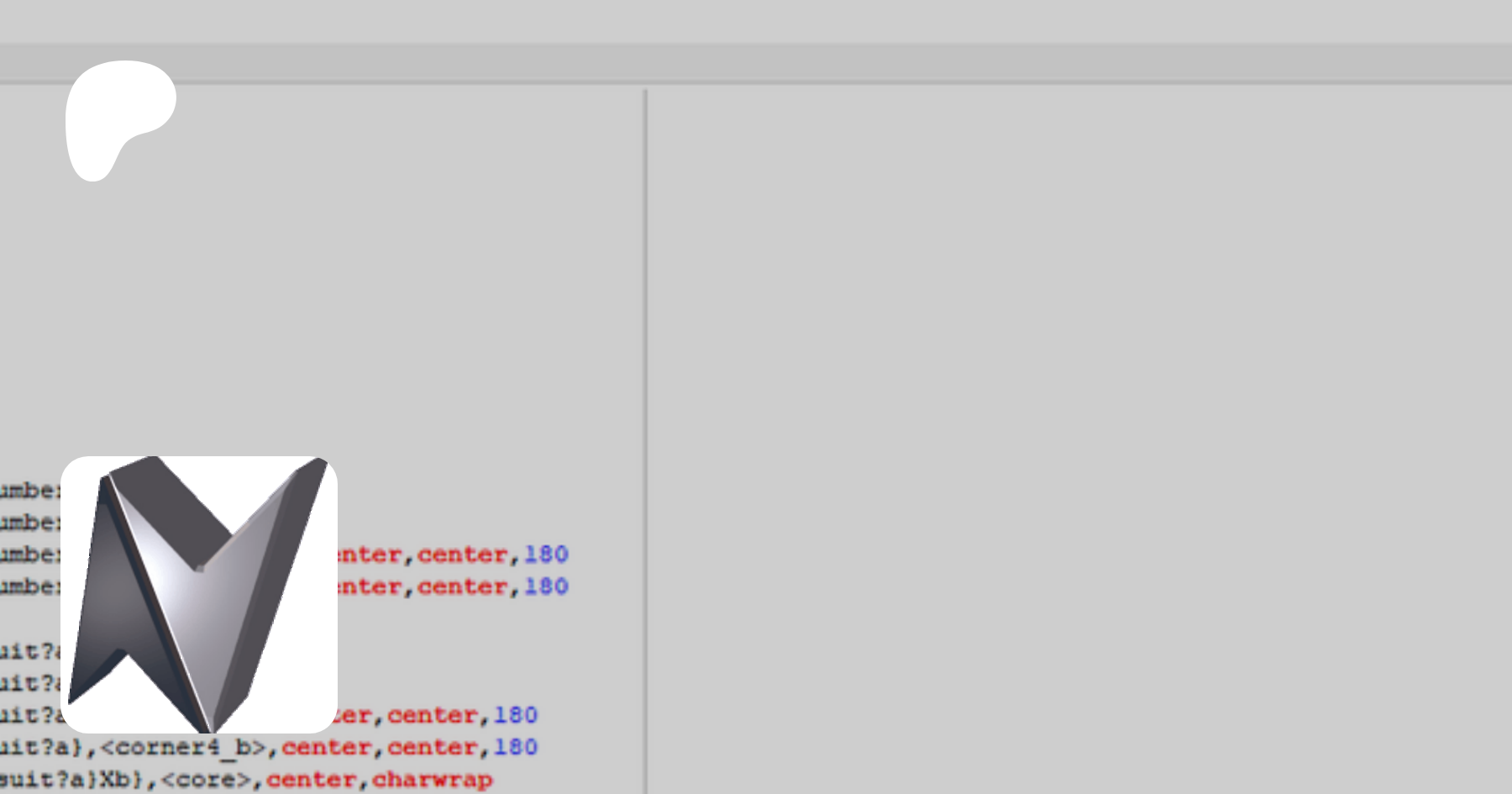Click the center keyword right before charwrap
The width and height of the screenshot is (1512, 794).
pos(311,780)
